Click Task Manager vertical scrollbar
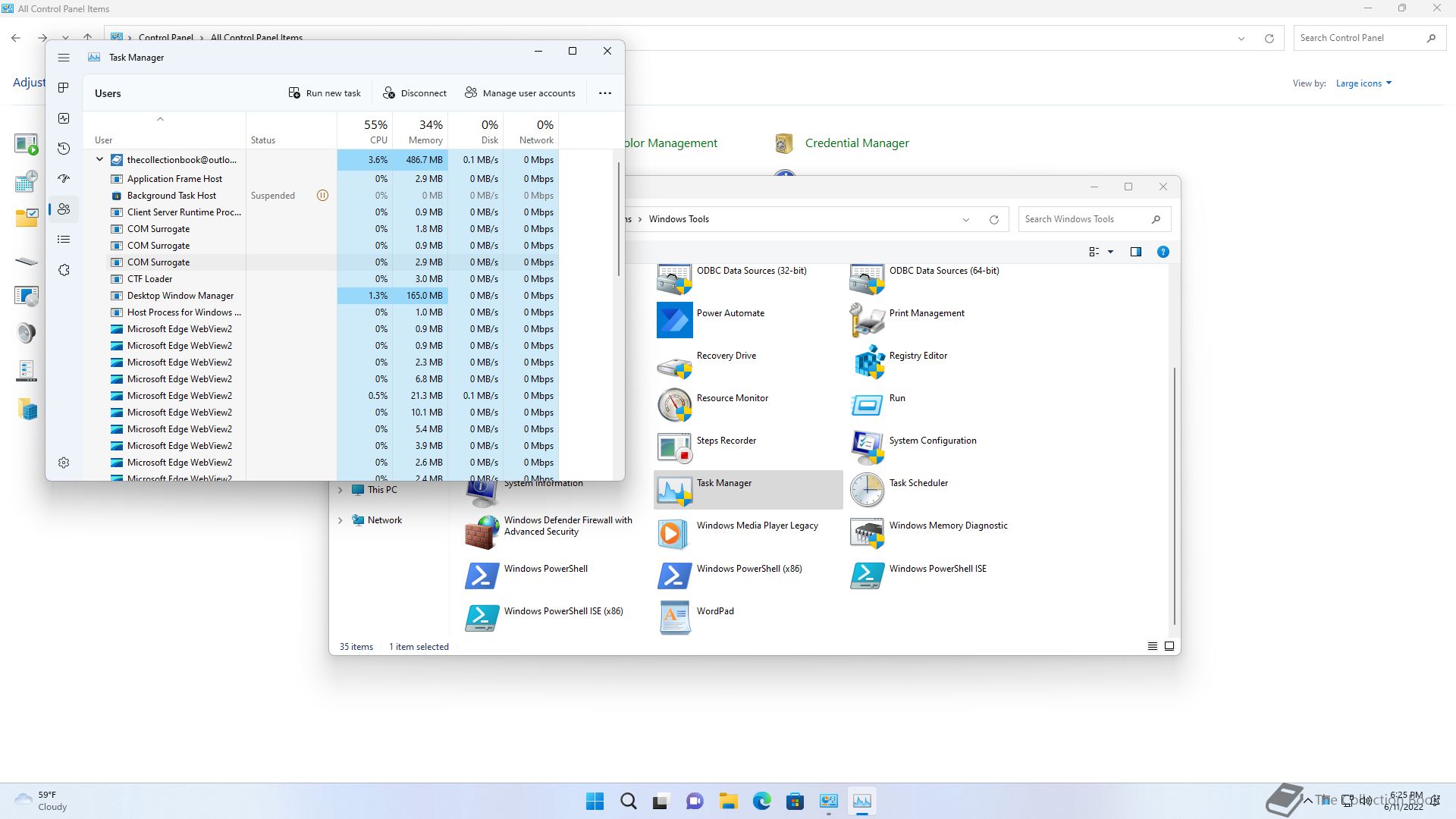Image resolution: width=1456 pixels, height=819 pixels. [618, 219]
